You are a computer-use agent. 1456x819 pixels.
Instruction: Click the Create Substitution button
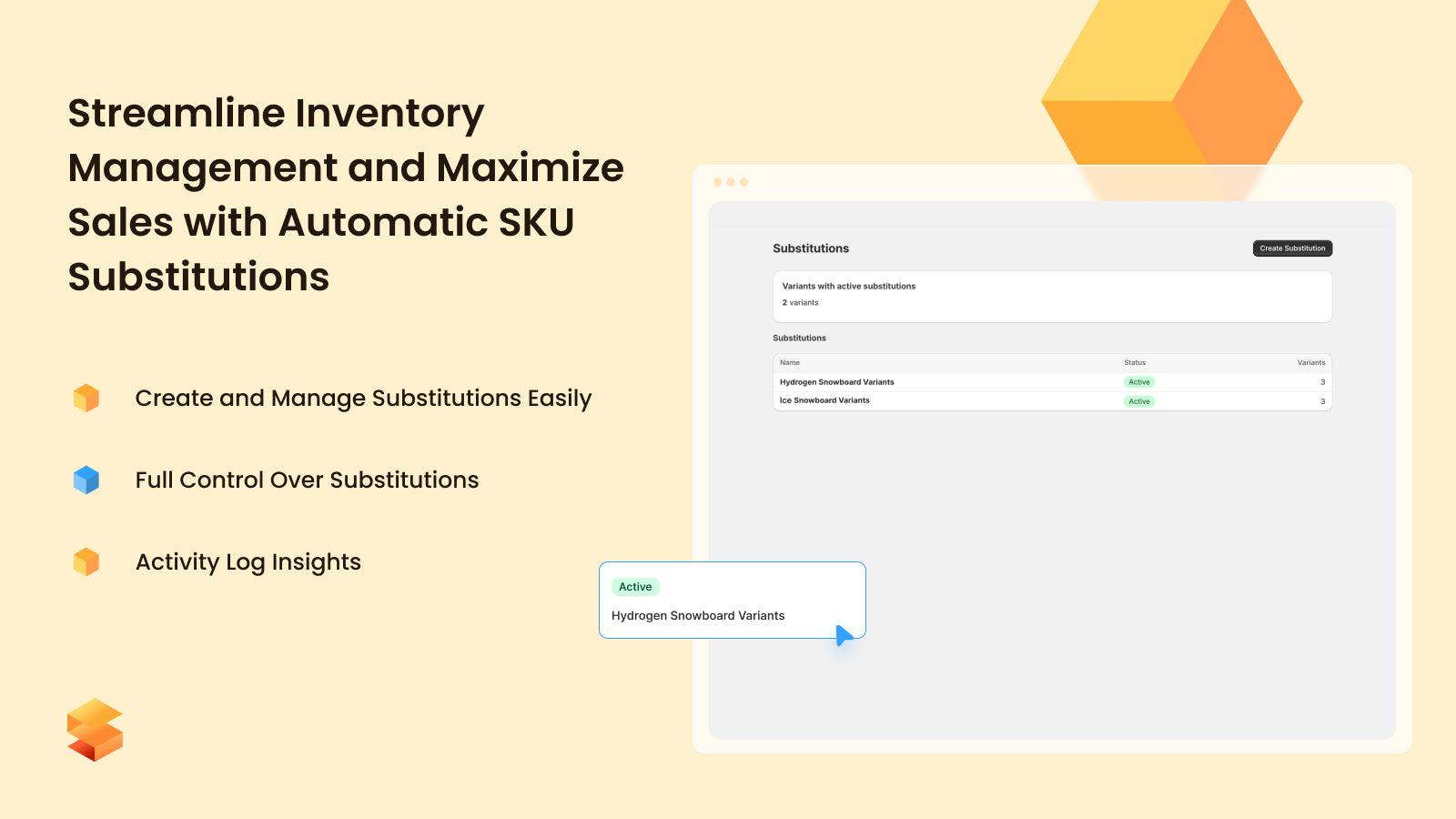pyautogui.click(x=1291, y=248)
